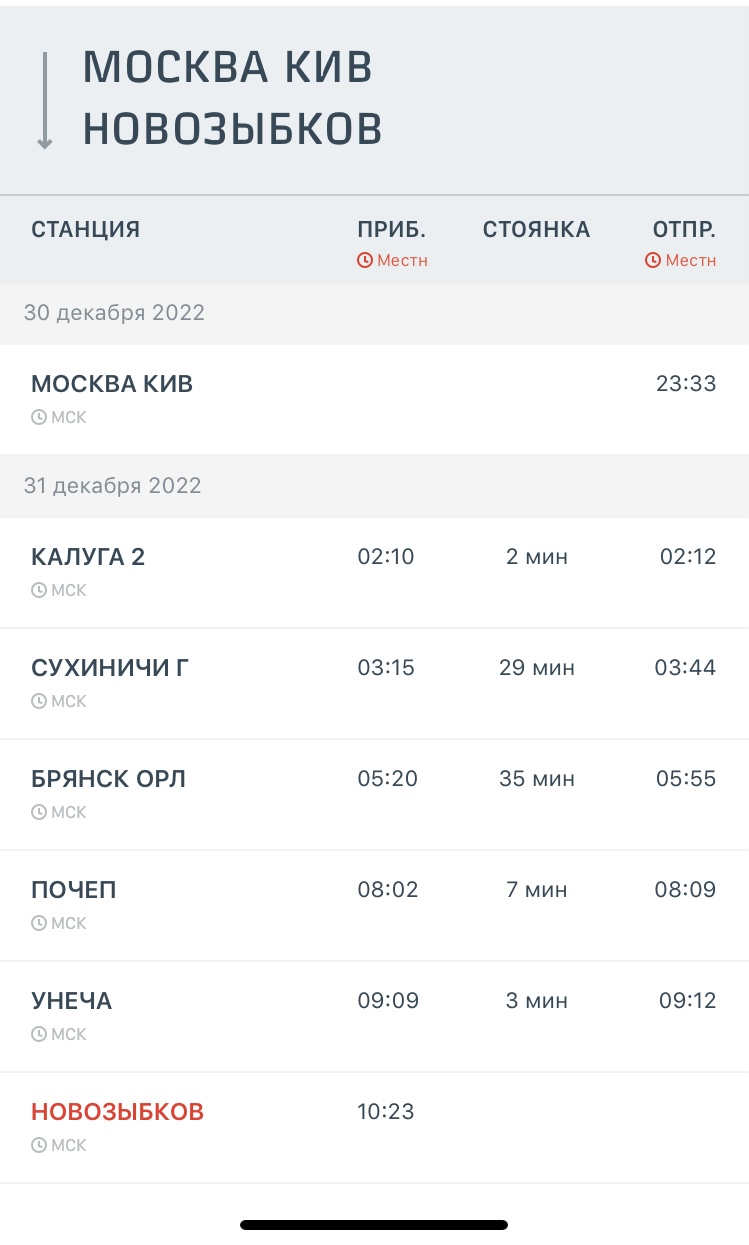Viewport: 749px width, 1245px height.
Task: Tap the 29 мин stop duration at Сухиничи
Action: click(536, 667)
